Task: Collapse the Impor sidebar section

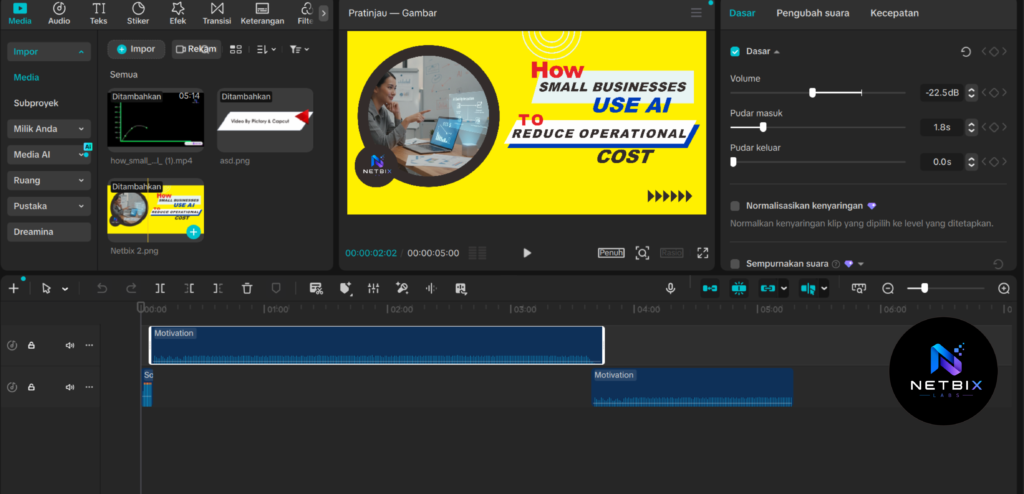Action: tap(49, 52)
